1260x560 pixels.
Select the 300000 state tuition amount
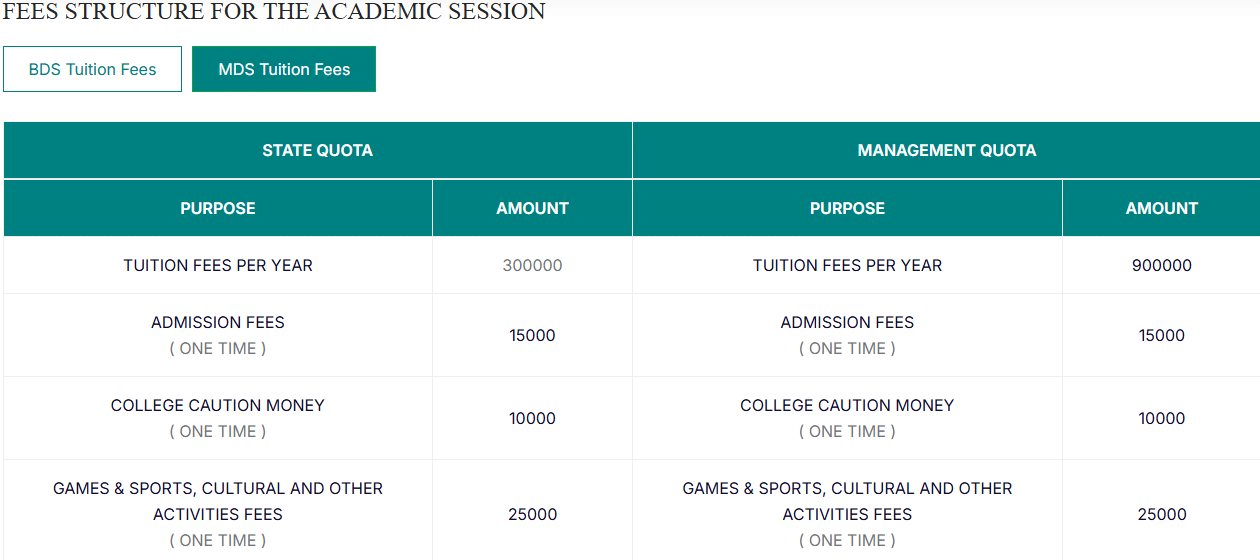tap(532, 266)
